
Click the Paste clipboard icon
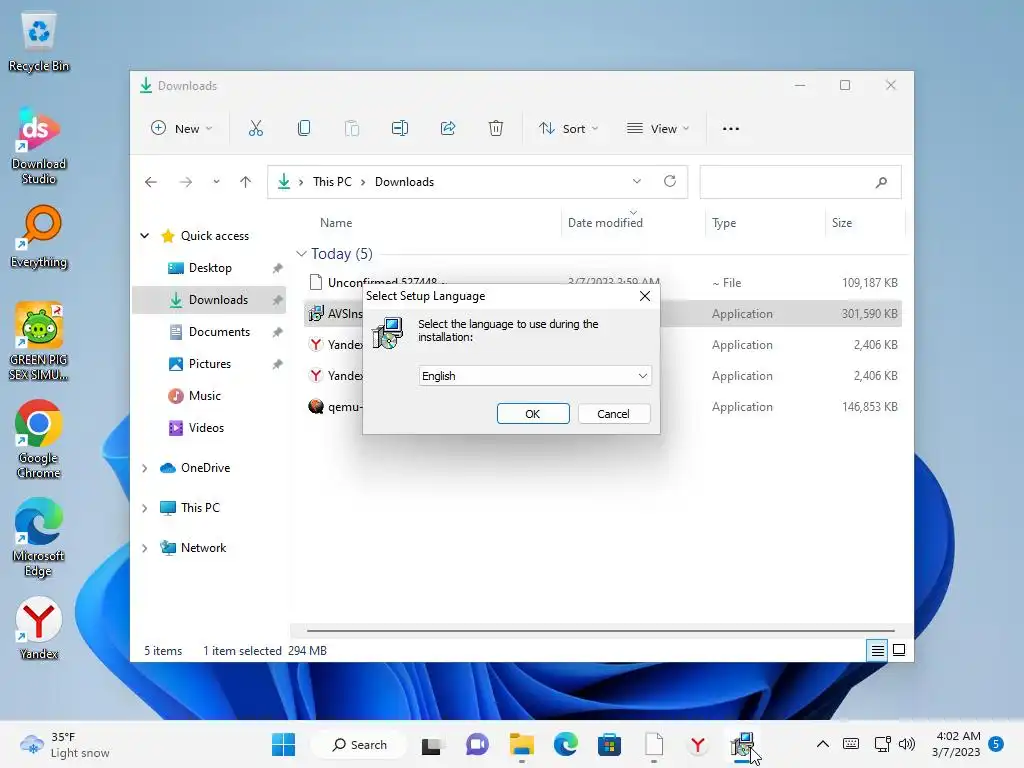coord(351,128)
